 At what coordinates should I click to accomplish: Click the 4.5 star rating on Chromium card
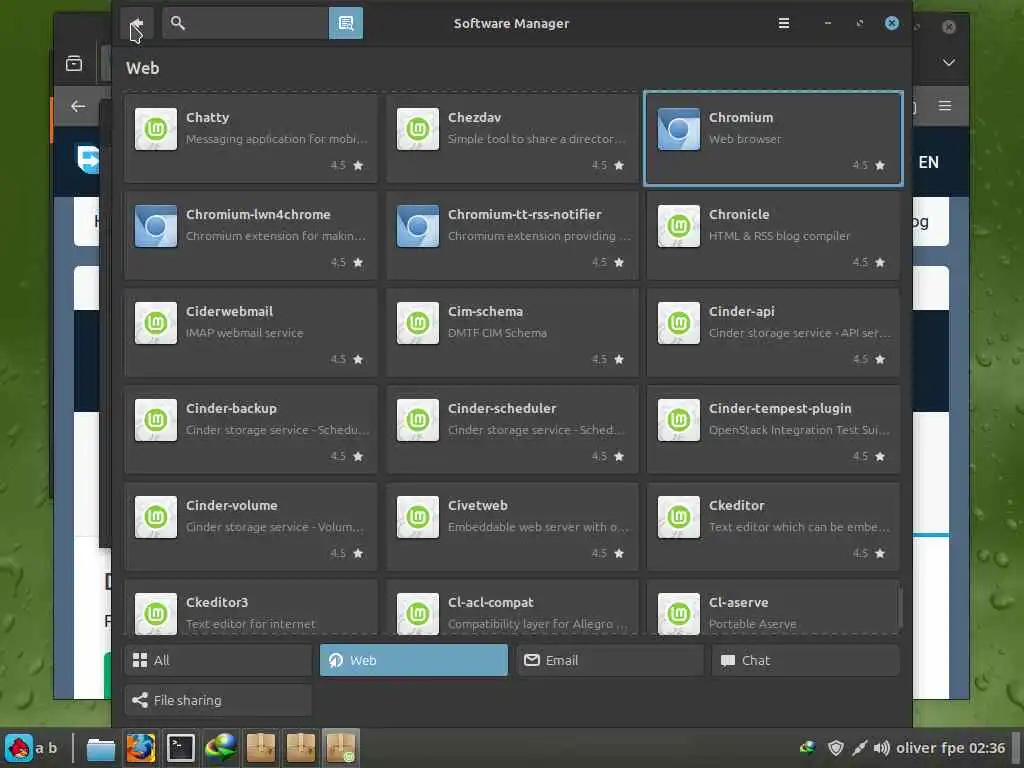point(869,165)
